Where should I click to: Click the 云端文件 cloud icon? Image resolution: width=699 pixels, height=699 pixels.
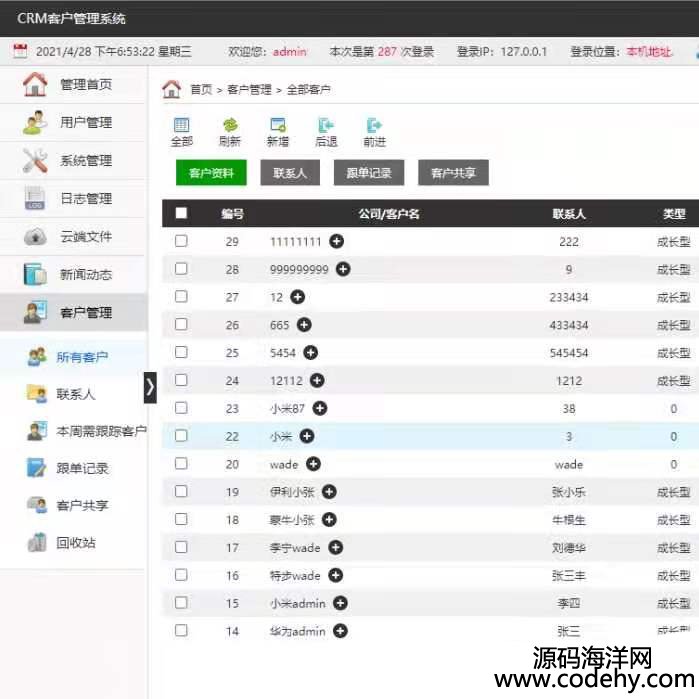tap(35, 236)
